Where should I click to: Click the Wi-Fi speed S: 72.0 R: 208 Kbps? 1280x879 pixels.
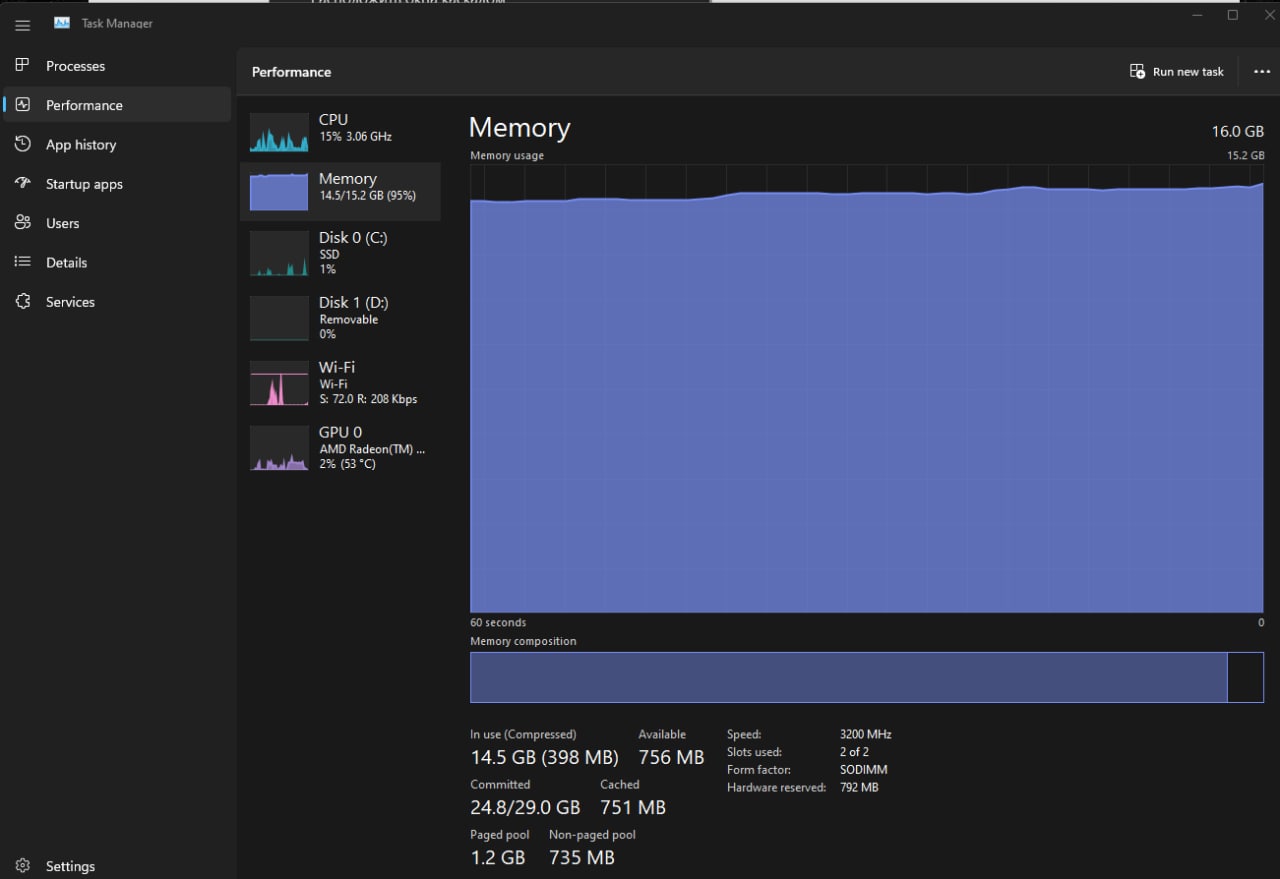click(x=368, y=399)
